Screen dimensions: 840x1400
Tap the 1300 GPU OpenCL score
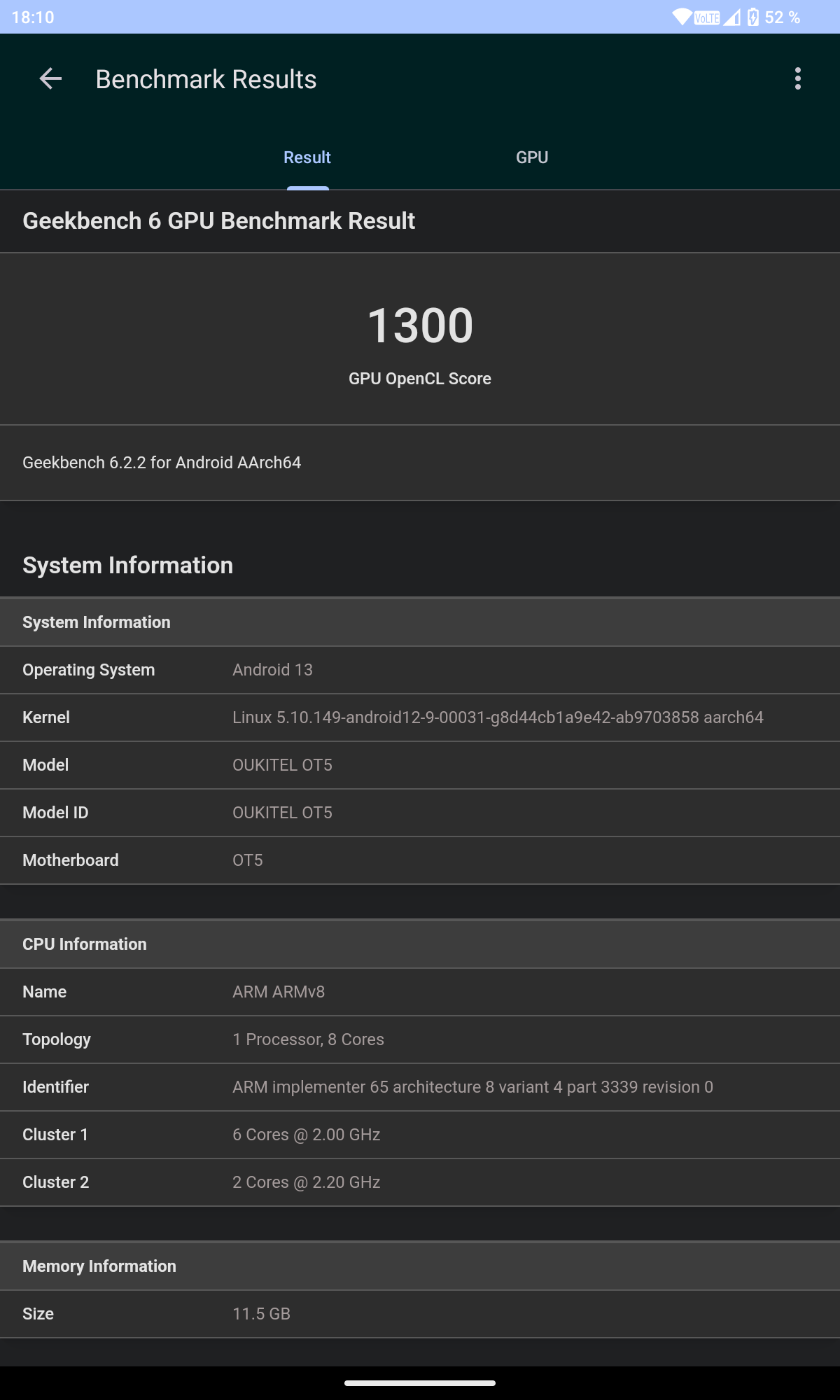(x=420, y=325)
